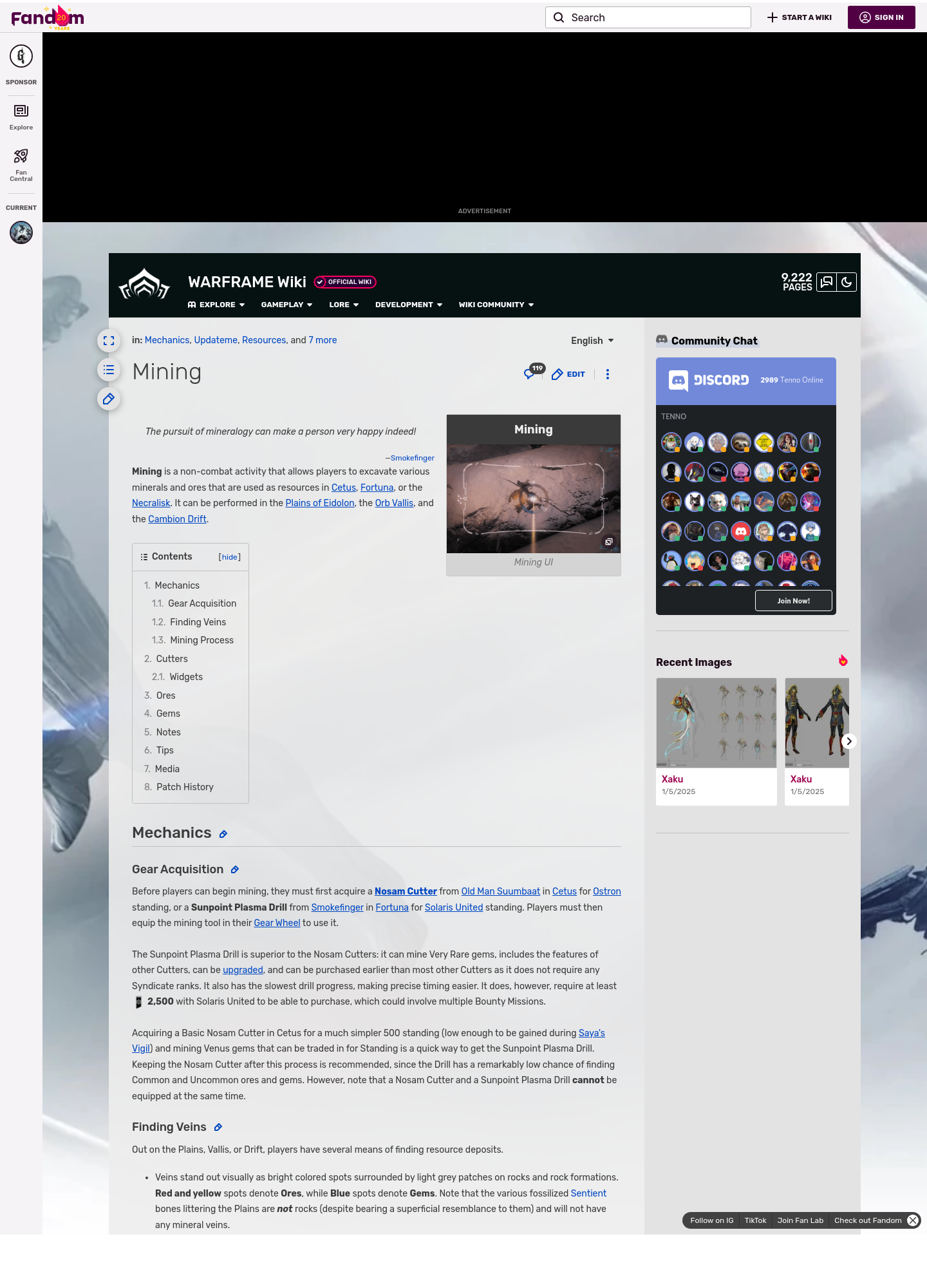Hide the Contents box
Screen dimensions: 927x1288
pos(230,557)
